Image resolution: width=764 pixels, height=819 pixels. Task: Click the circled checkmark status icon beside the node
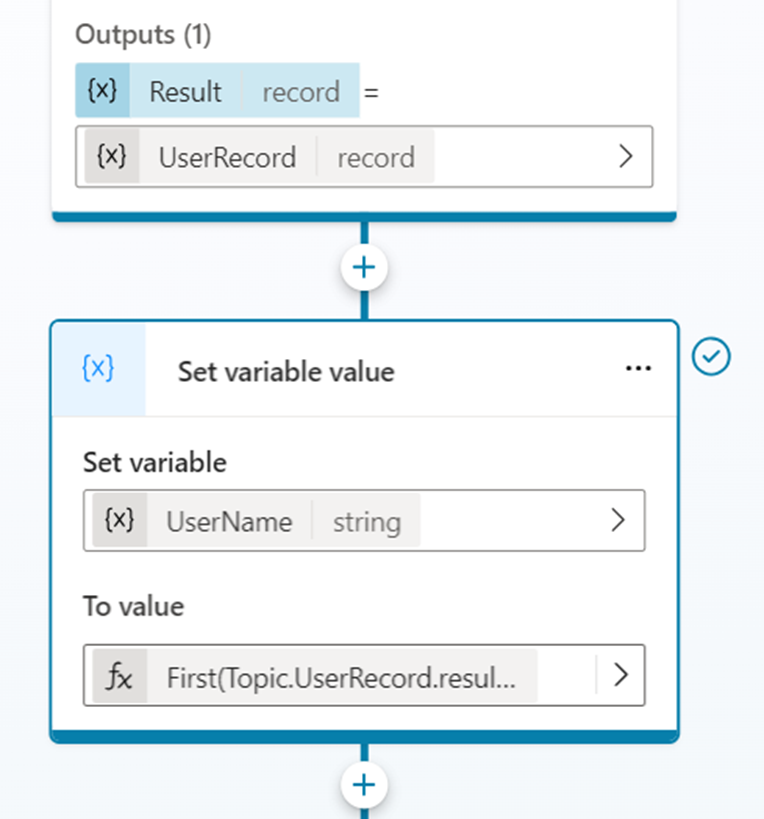pyautogui.click(x=712, y=357)
